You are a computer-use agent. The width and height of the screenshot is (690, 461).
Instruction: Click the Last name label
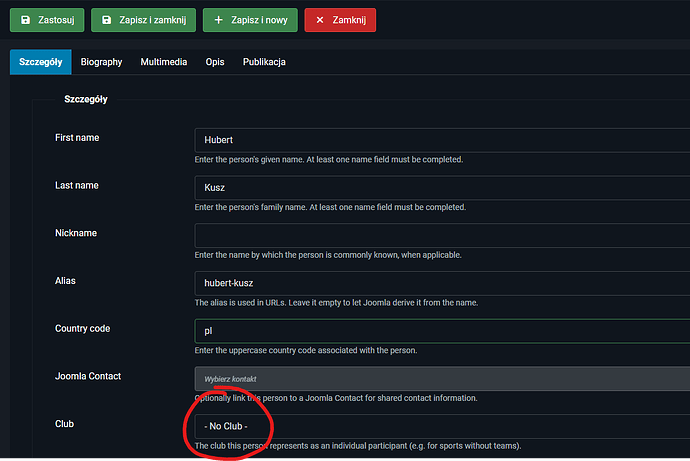[77, 186]
